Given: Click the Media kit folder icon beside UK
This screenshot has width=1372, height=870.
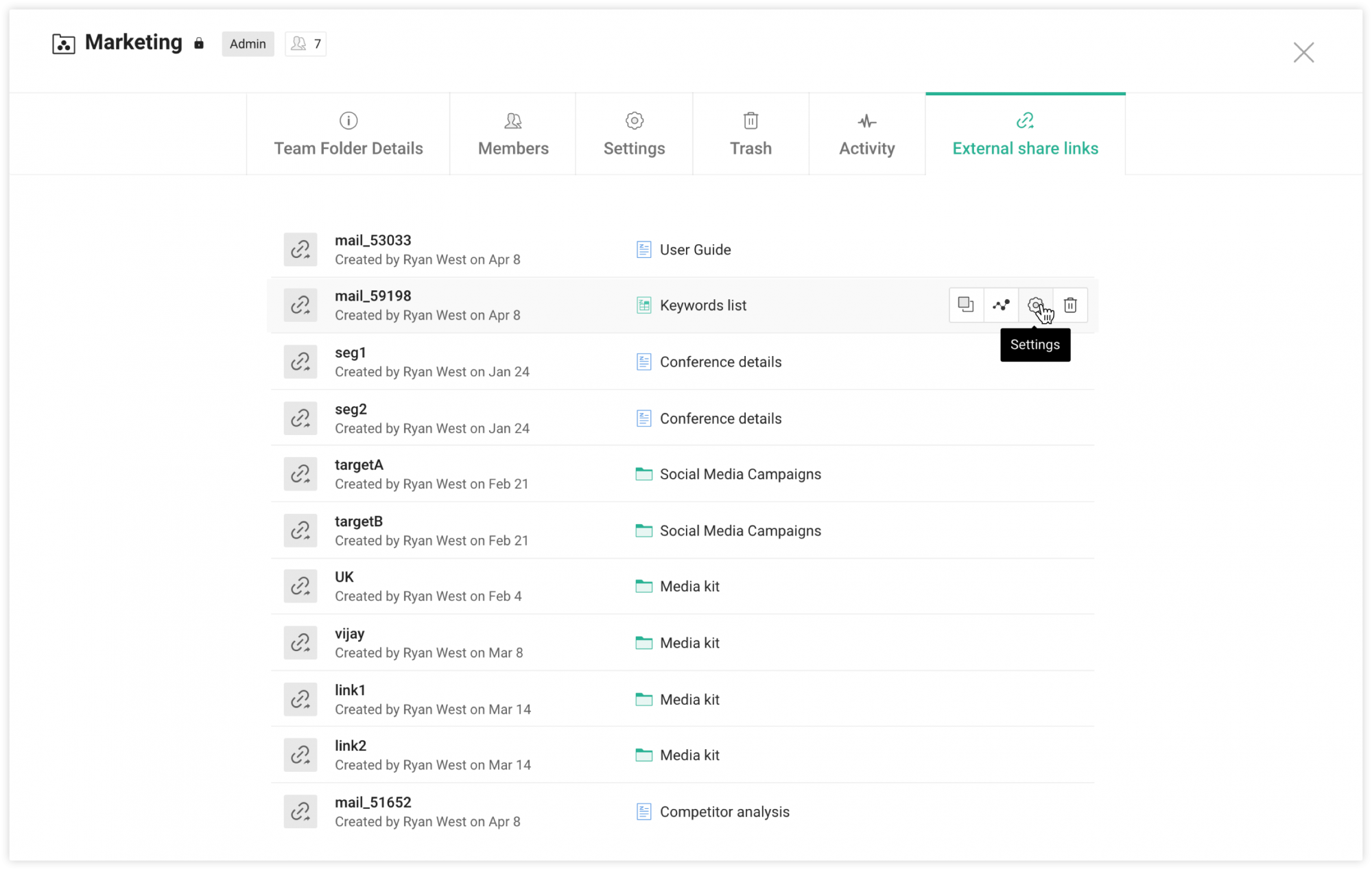Looking at the screenshot, I should (x=643, y=586).
